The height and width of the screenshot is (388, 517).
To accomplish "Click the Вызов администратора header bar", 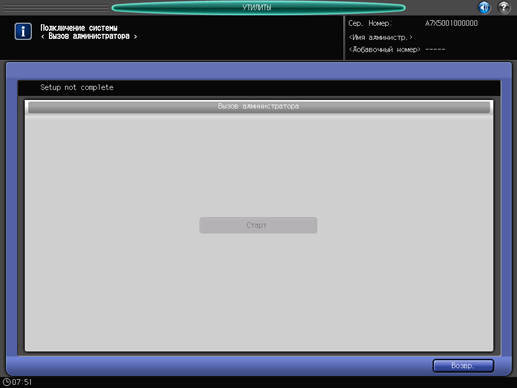I will click(x=259, y=107).
